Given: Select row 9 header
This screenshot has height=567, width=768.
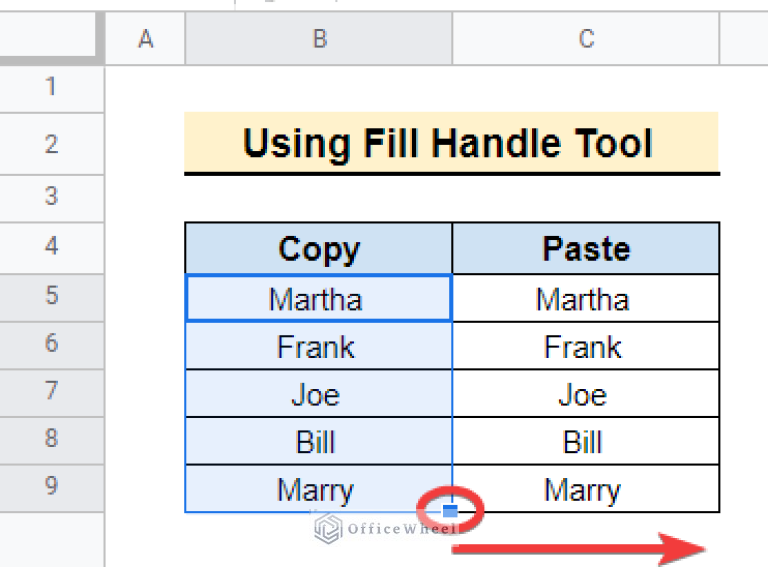Looking at the screenshot, I should (51, 487).
